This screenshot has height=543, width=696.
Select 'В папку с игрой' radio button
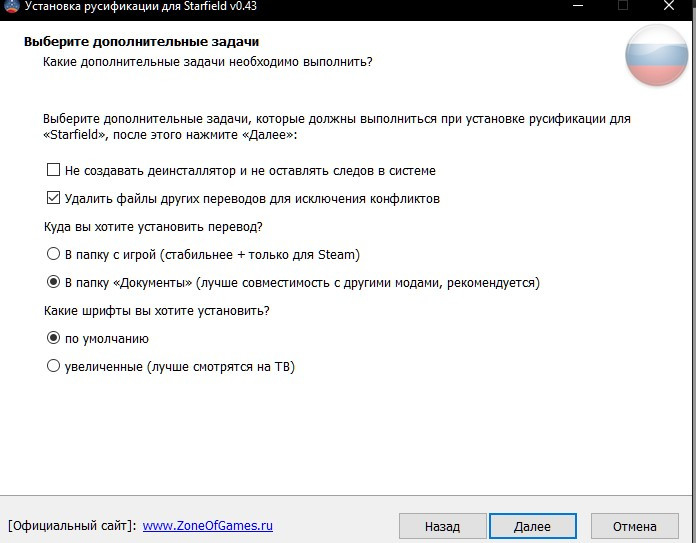click(x=54, y=254)
